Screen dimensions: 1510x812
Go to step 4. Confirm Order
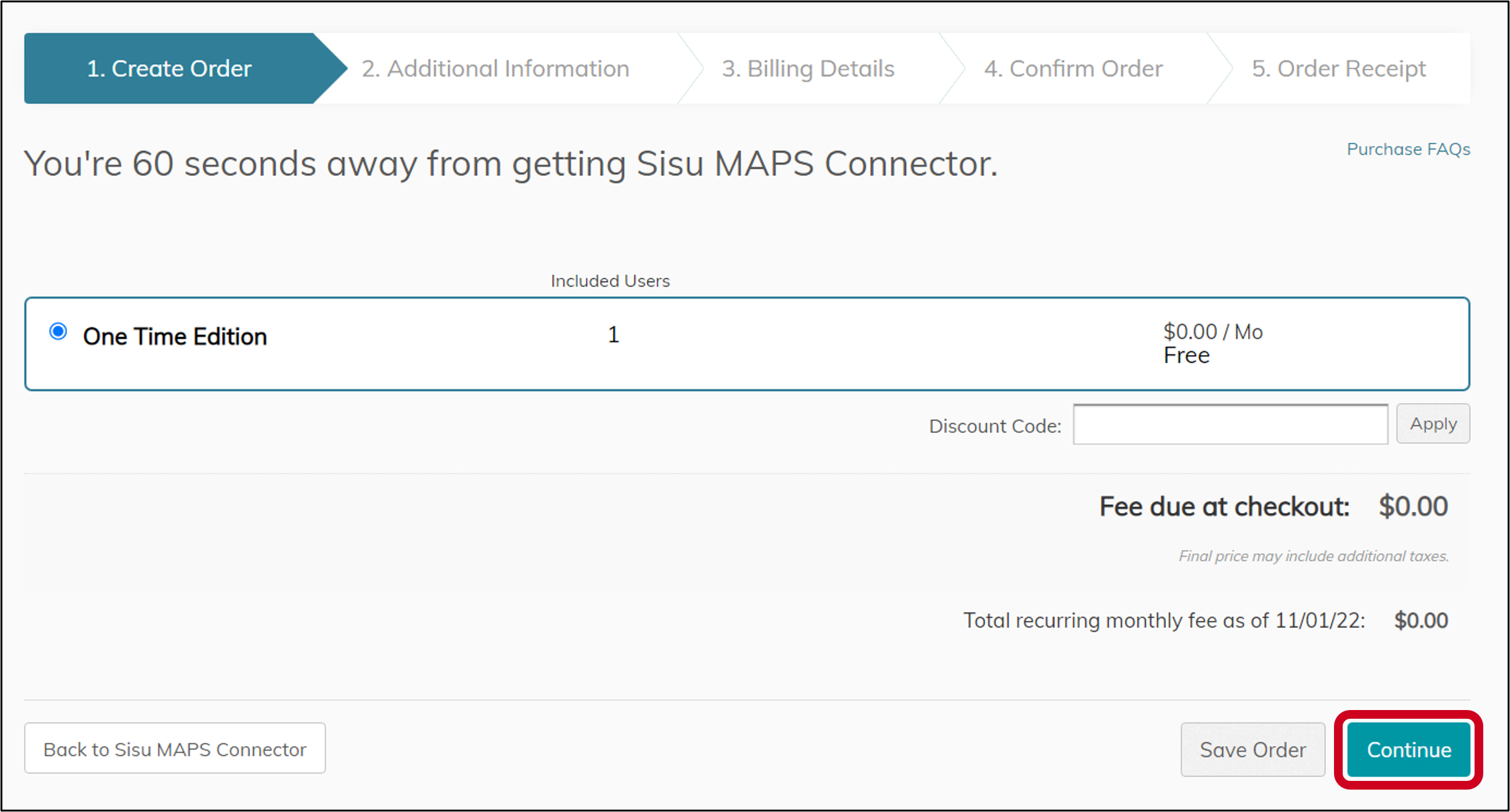pos(1073,68)
